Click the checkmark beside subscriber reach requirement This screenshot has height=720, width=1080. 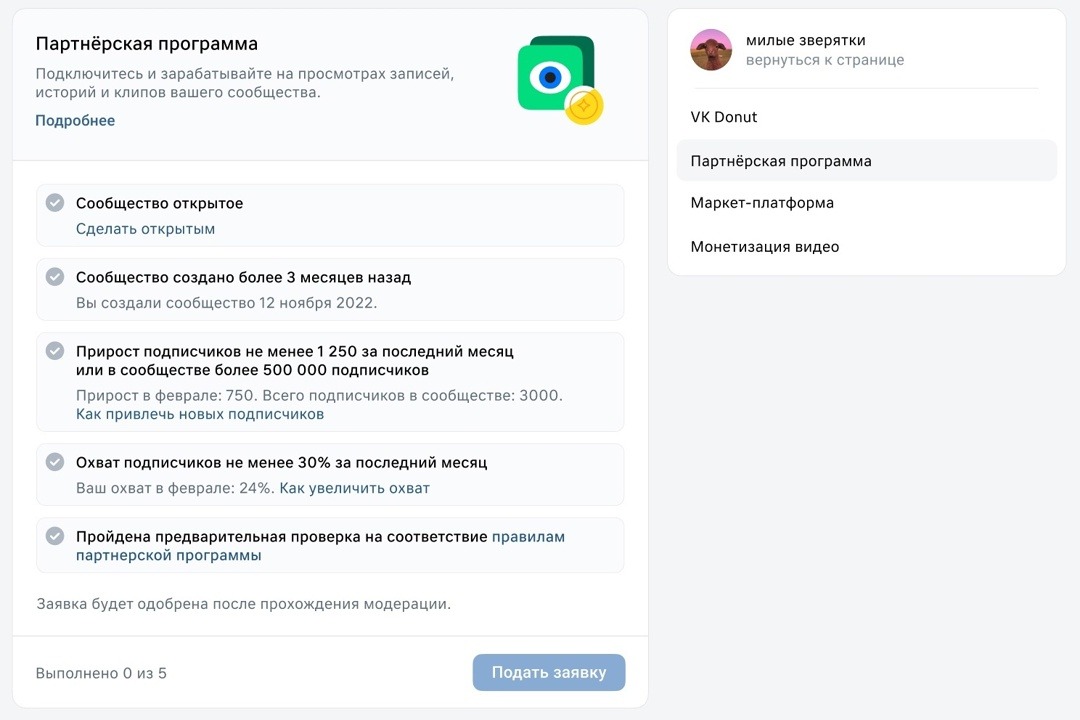click(55, 462)
